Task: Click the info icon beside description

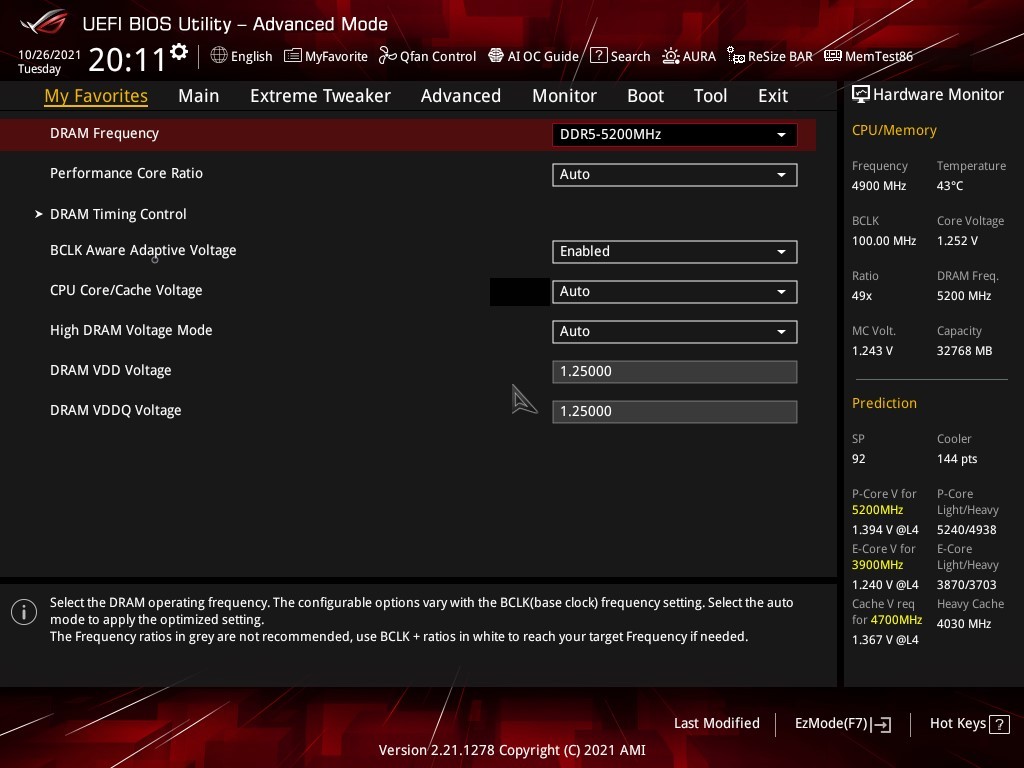Action: coord(24,612)
